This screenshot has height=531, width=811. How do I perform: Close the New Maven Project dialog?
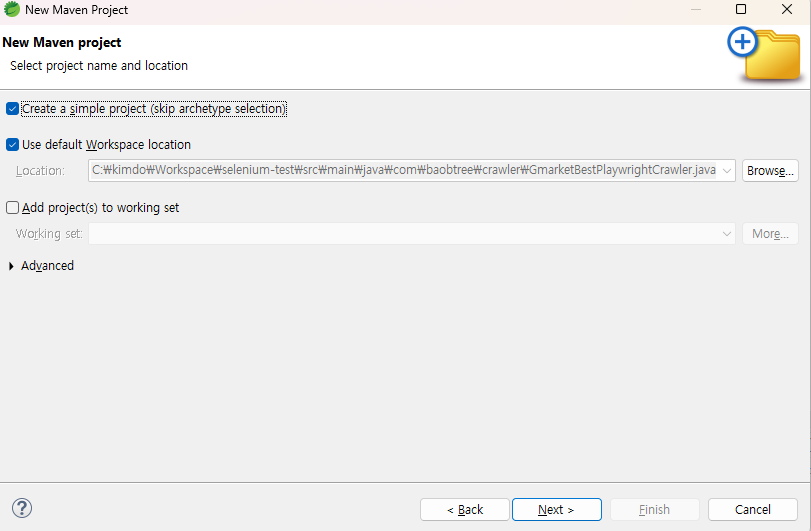[x=787, y=9]
